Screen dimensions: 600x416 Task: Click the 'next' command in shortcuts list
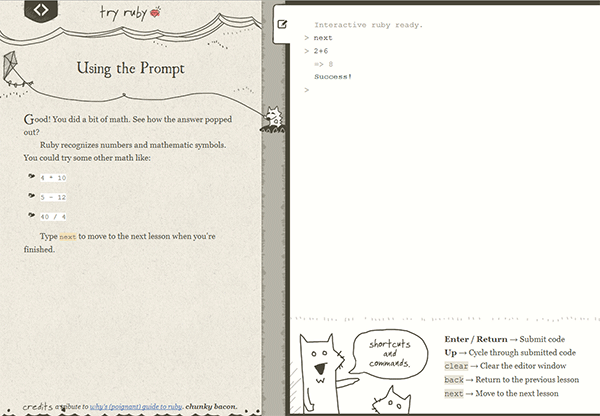[454, 394]
